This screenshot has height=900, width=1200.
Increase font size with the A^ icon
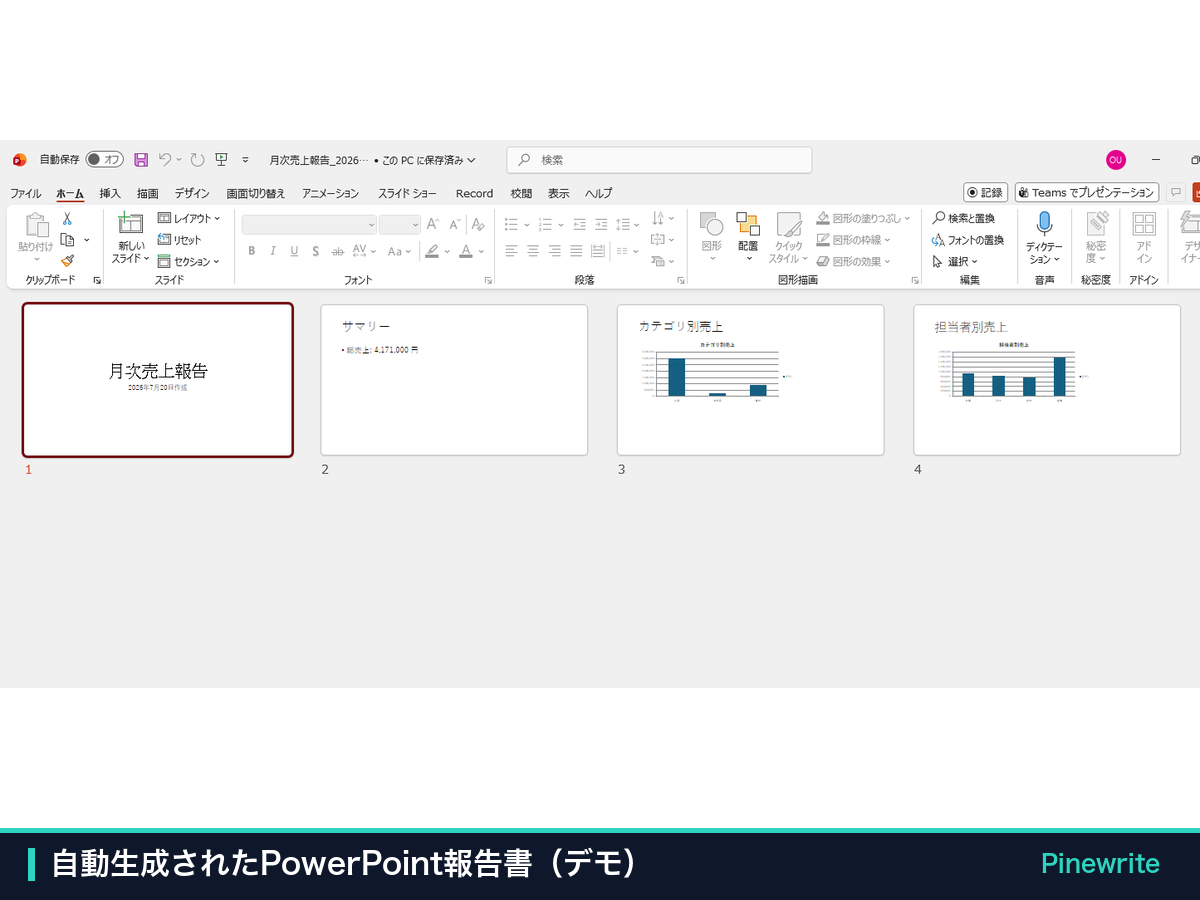(x=433, y=225)
